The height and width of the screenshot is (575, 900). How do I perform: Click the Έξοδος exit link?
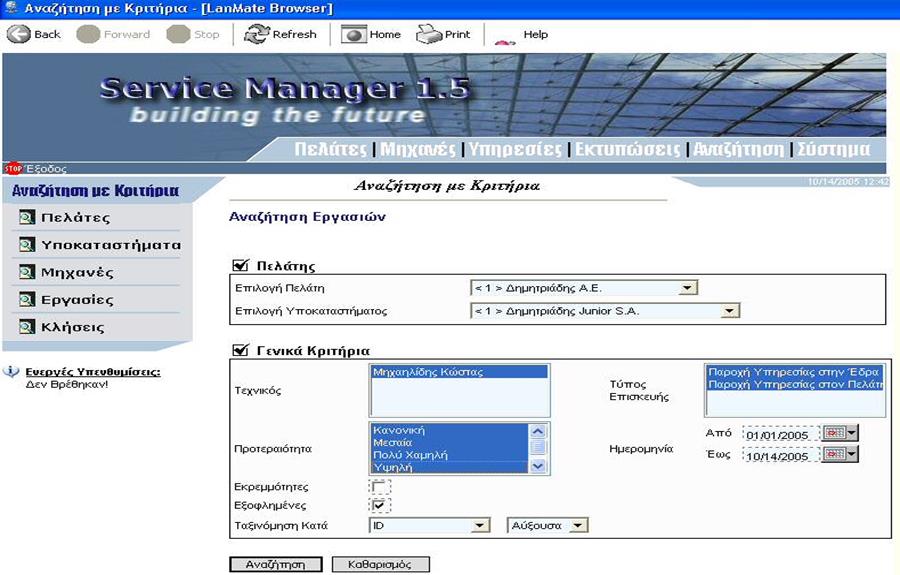46,169
